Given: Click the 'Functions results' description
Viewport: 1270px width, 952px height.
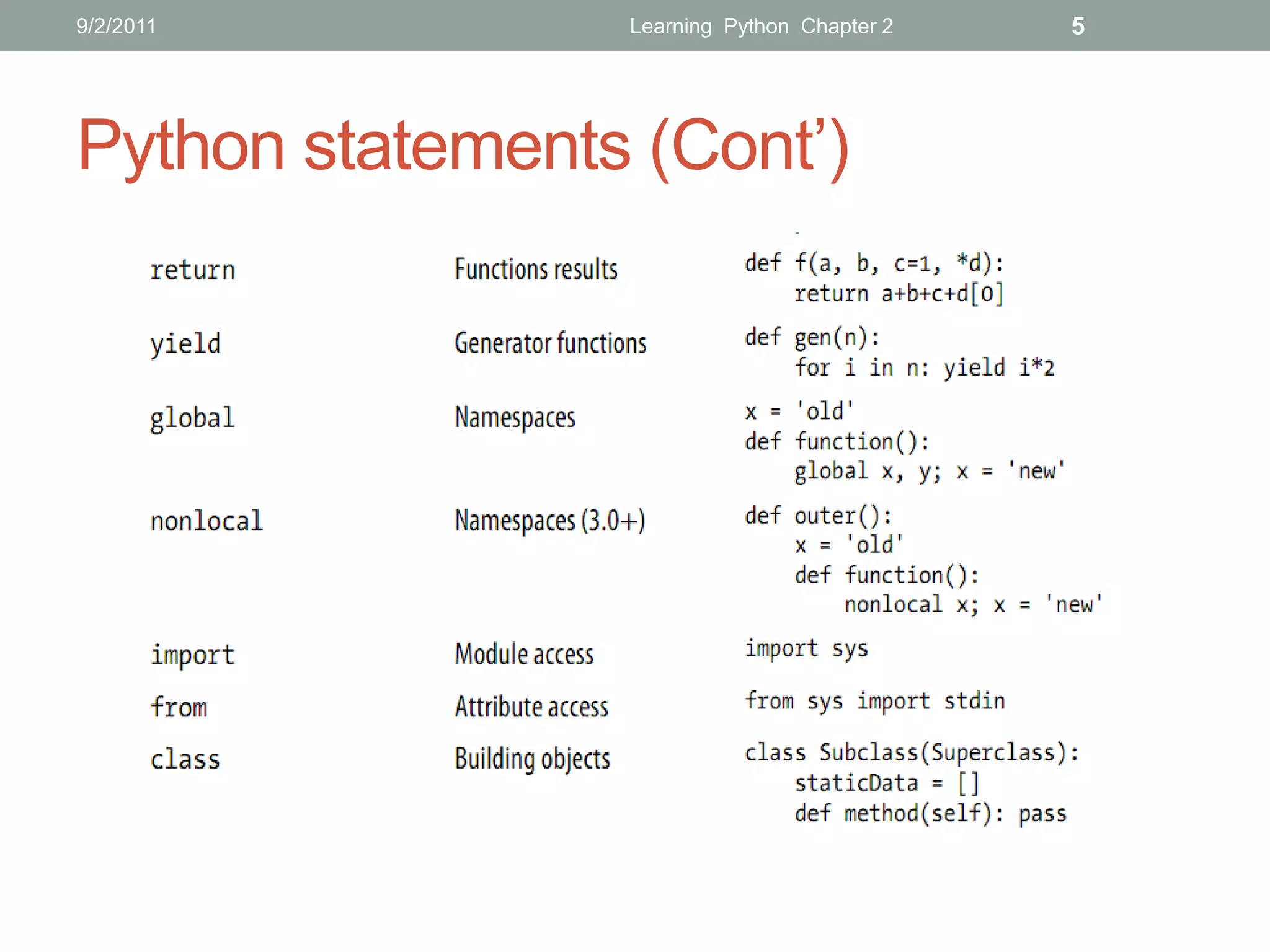Looking at the screenshot, I should 536,269.
